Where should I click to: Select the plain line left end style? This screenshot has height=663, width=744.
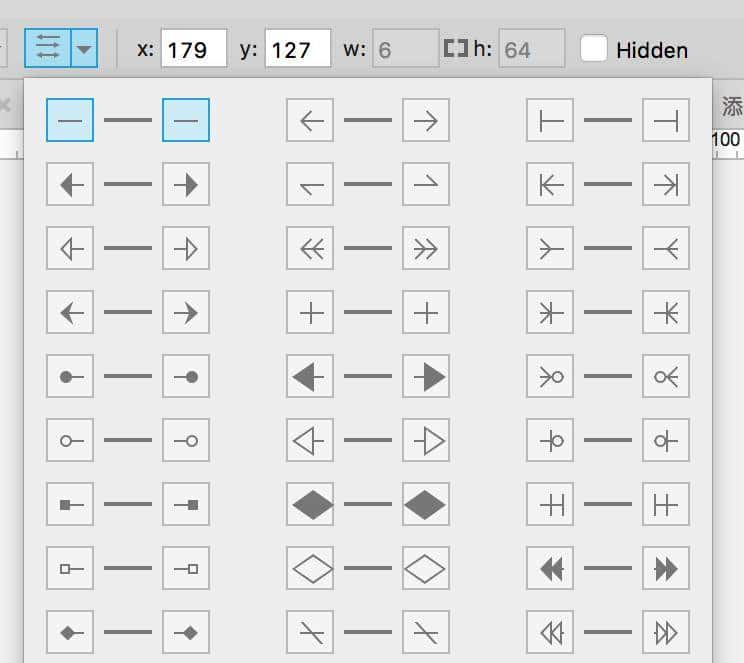coord(70,121)
